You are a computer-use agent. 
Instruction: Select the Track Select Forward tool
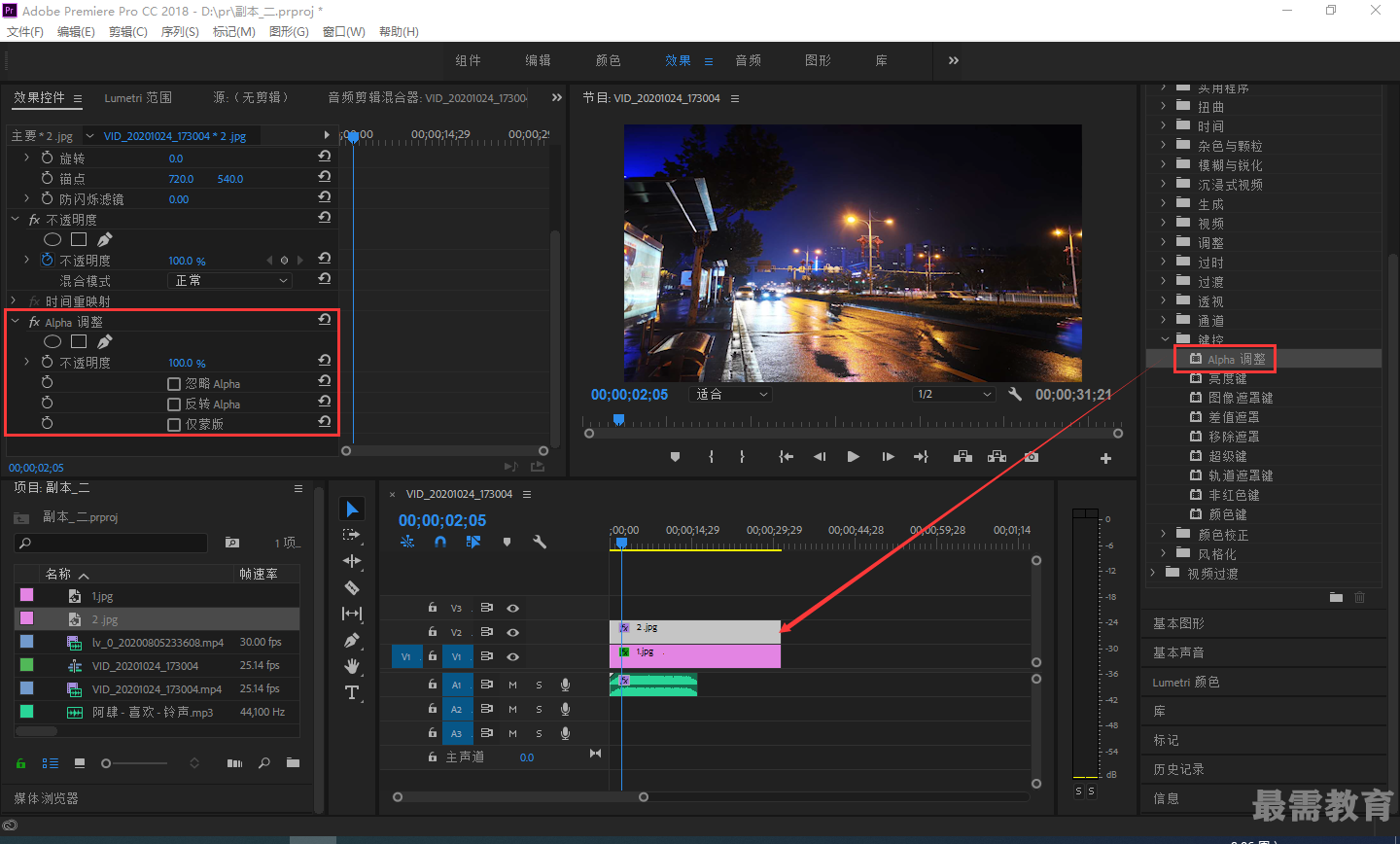(x=352, y=535)
